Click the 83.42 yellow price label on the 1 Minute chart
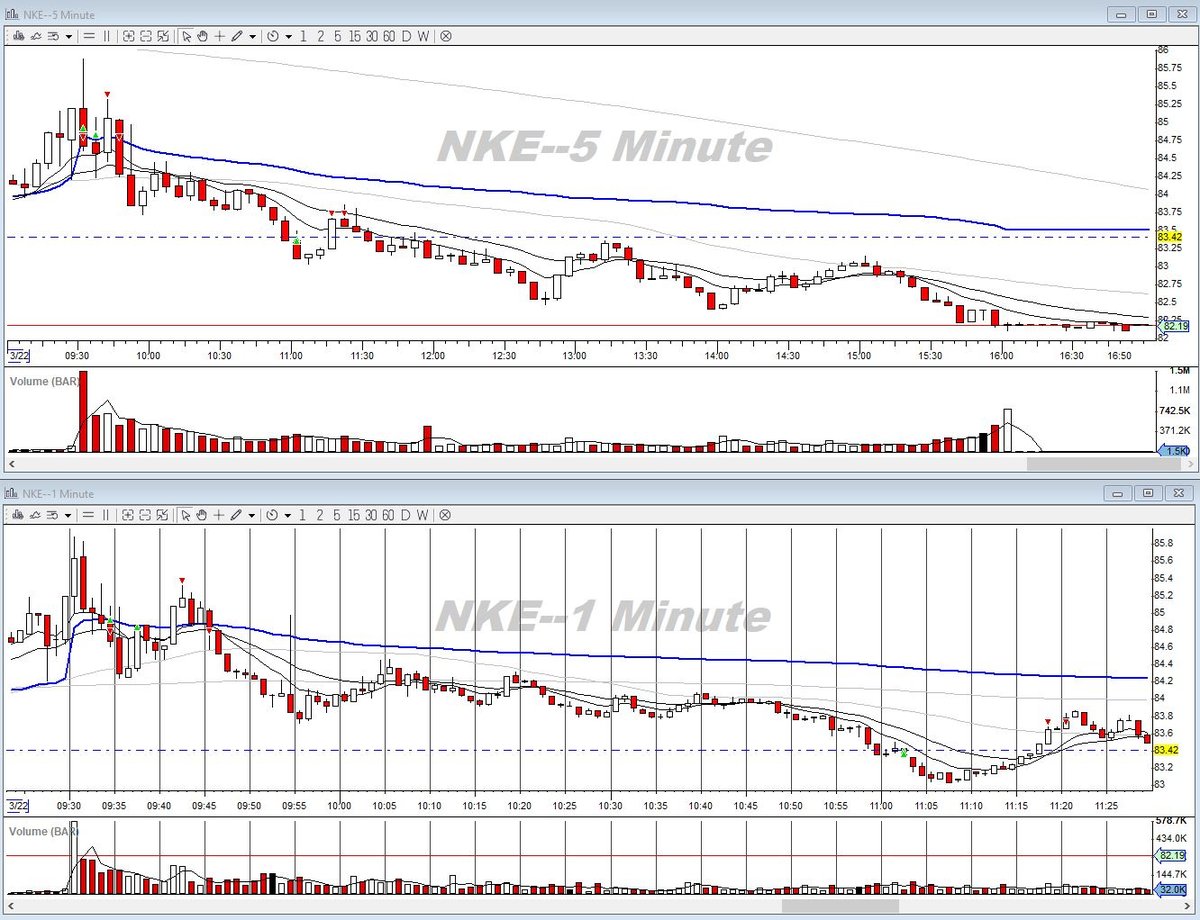 click(x=1166, y=749)
